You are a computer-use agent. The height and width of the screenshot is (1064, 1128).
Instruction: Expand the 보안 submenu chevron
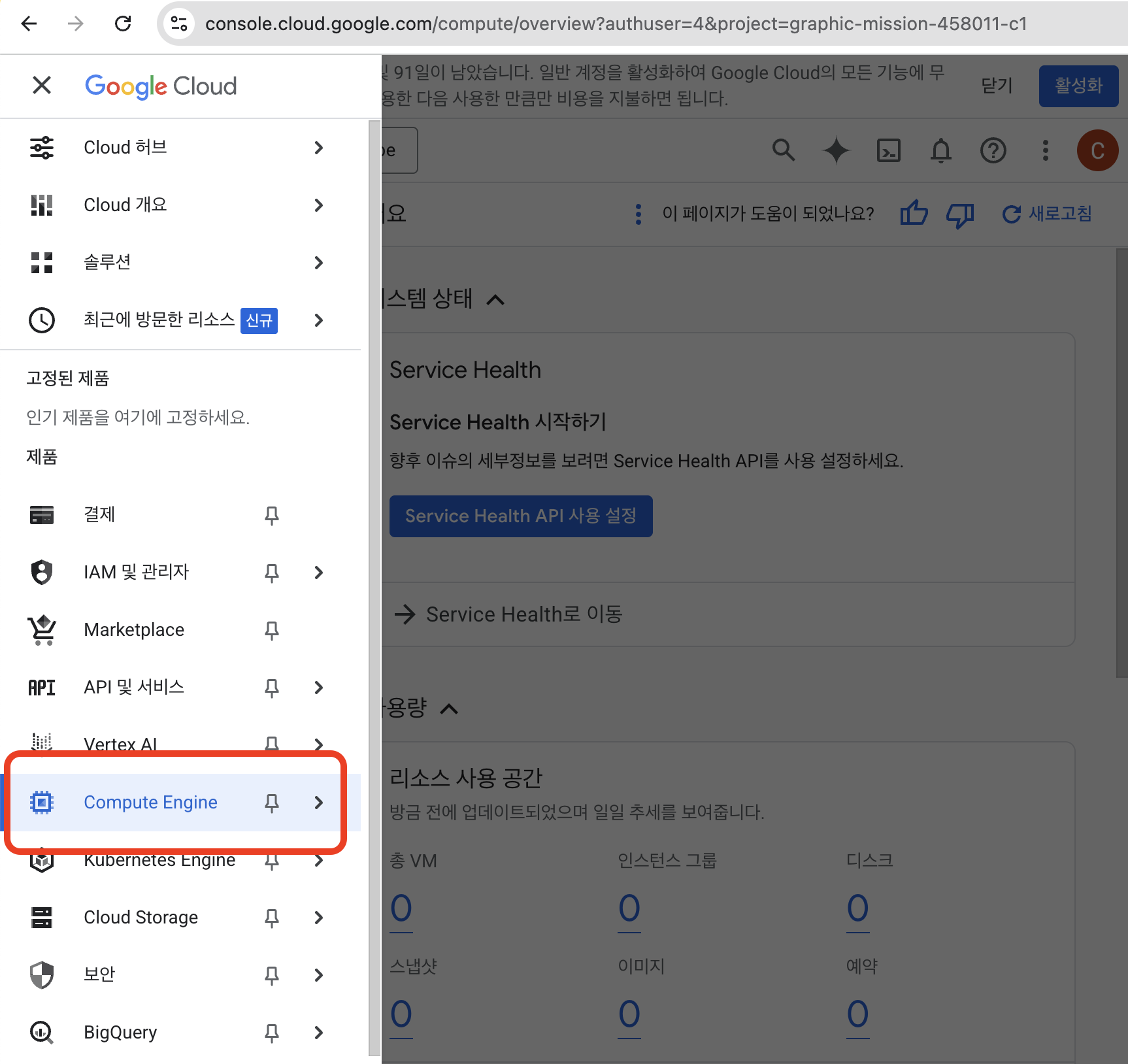coord(319,975)
